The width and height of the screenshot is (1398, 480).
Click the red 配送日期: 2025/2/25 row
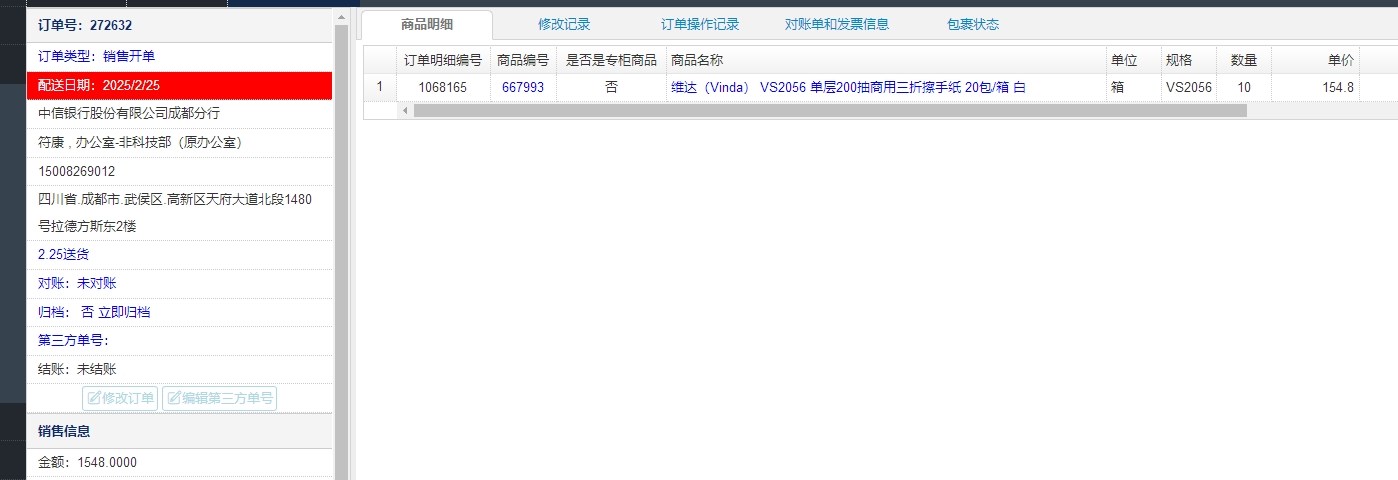point(179,85)
